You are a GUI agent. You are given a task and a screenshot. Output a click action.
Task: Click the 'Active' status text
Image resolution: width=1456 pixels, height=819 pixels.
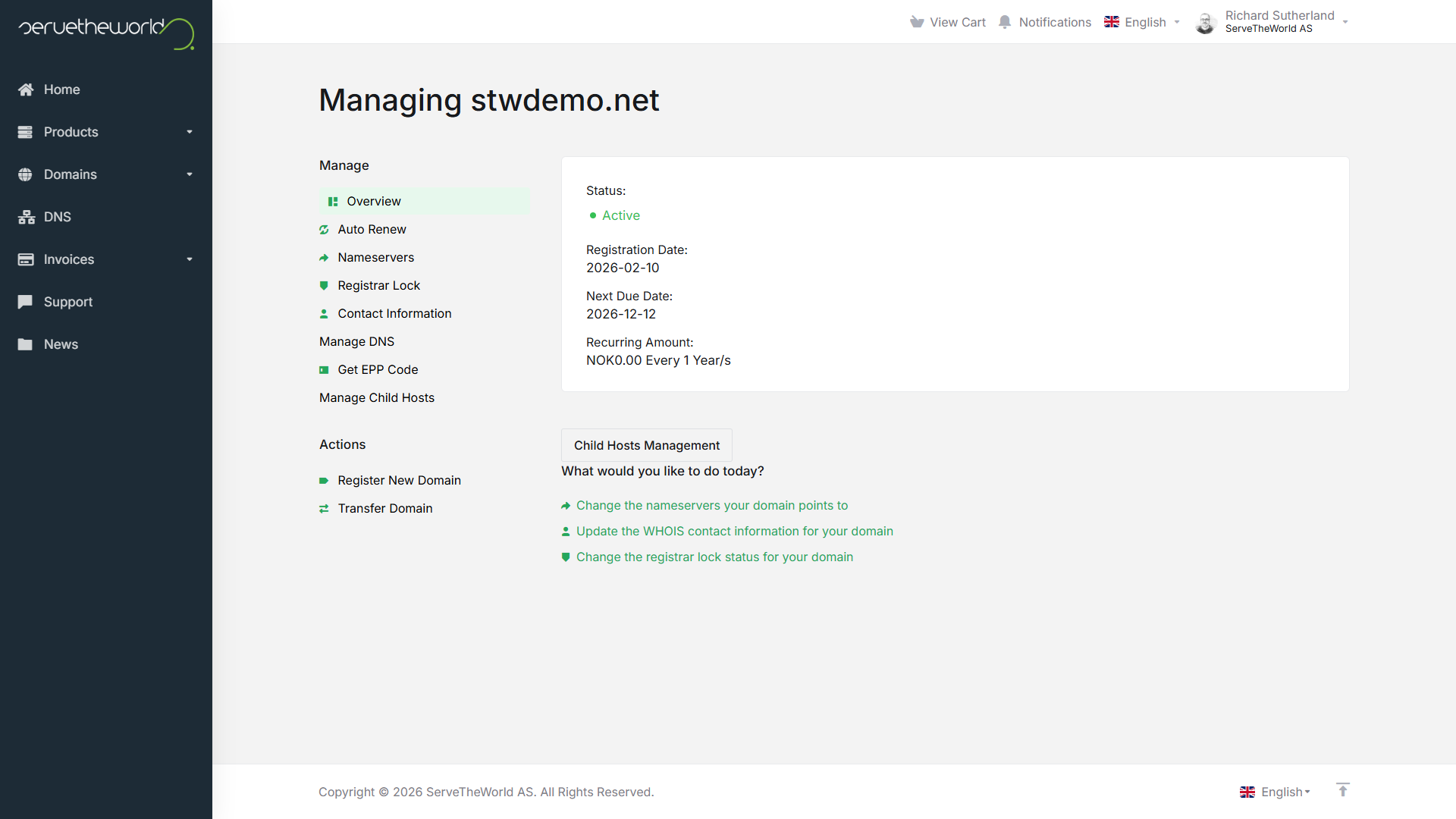point(621,216)
